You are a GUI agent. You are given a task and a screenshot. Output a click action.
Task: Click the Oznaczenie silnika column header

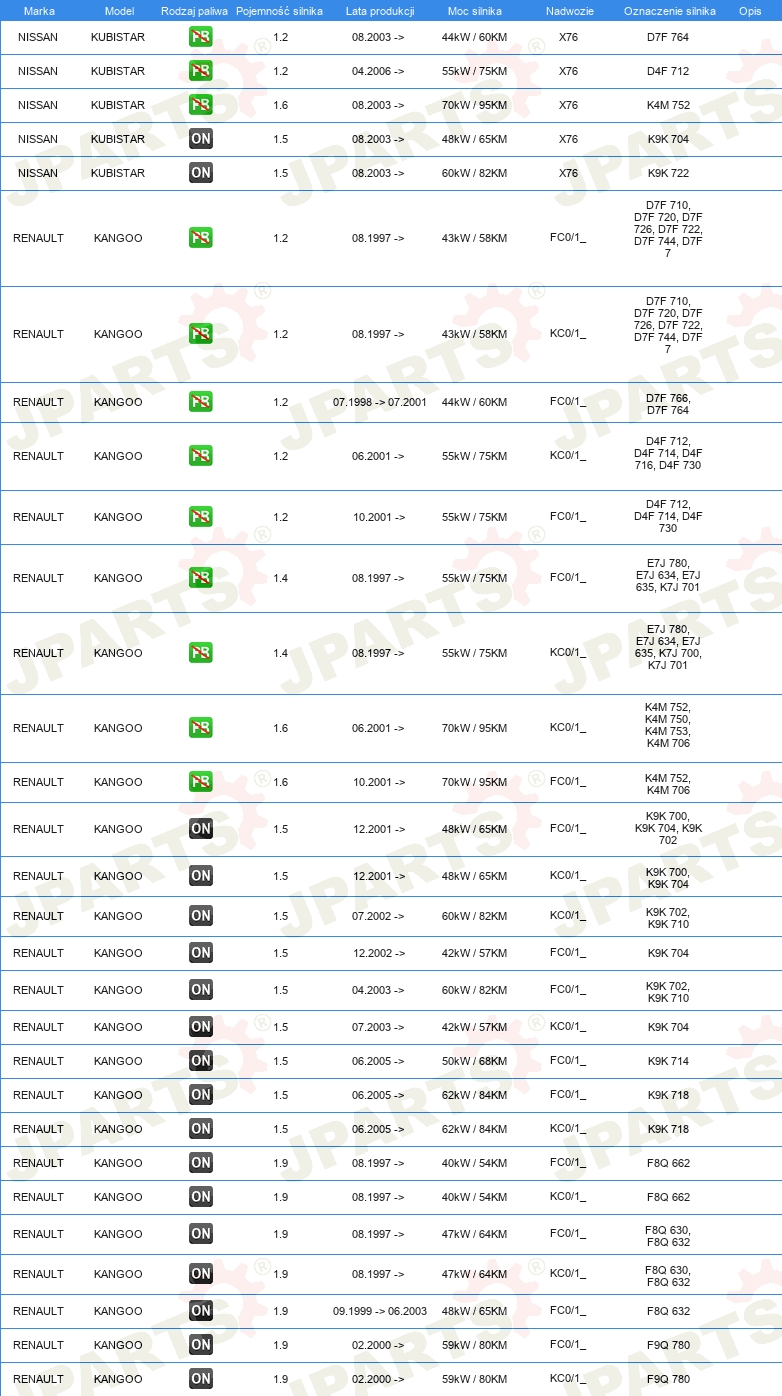670,11
